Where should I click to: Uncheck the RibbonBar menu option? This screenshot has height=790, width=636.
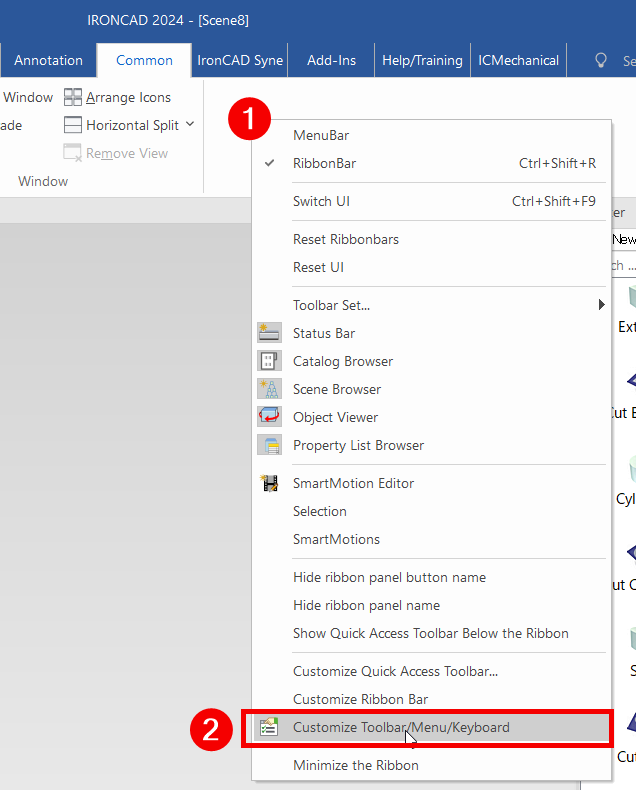[x=324, y=163]
